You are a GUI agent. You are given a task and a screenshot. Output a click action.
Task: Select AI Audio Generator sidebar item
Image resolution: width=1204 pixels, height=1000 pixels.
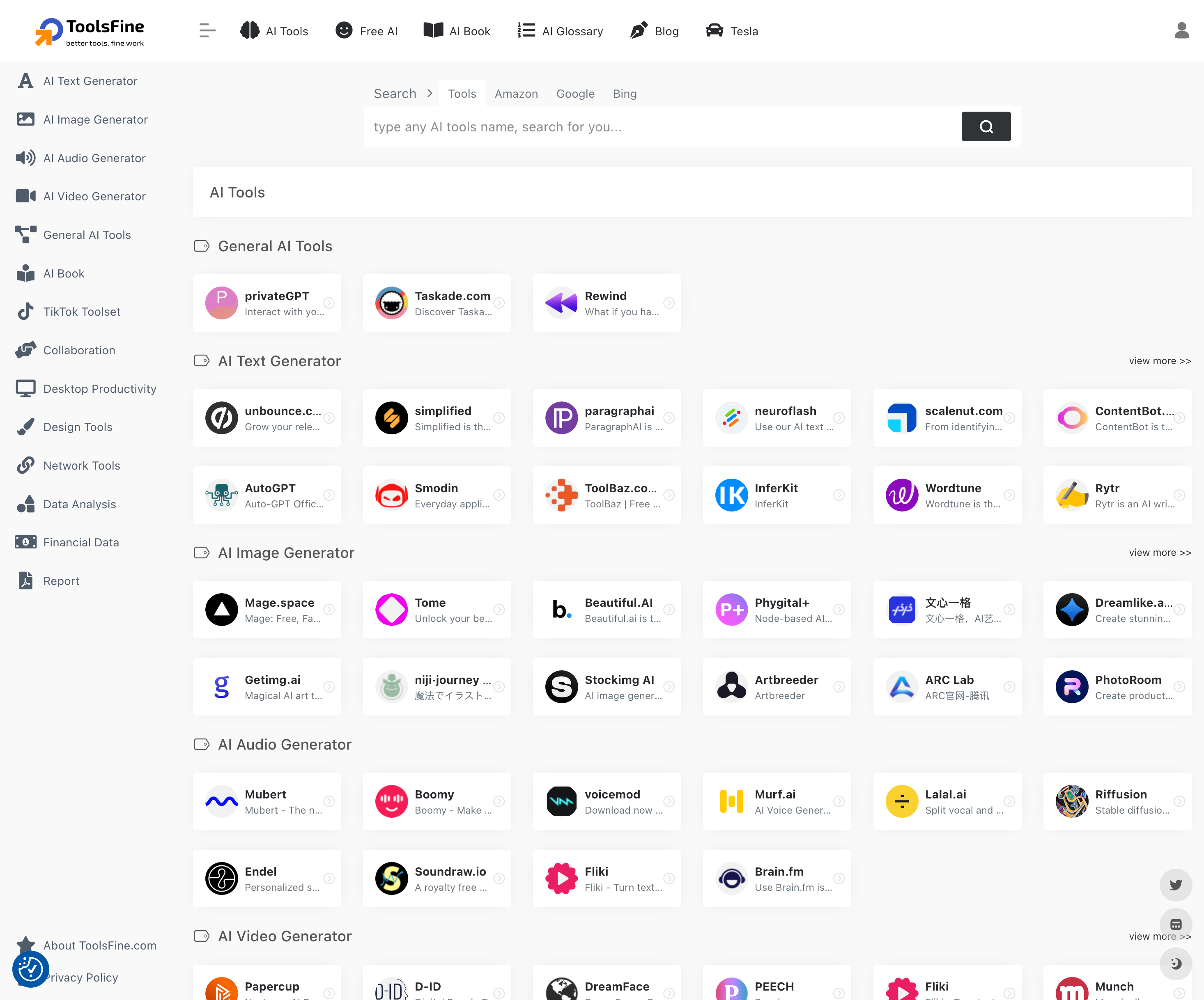(x=94, y=158)
